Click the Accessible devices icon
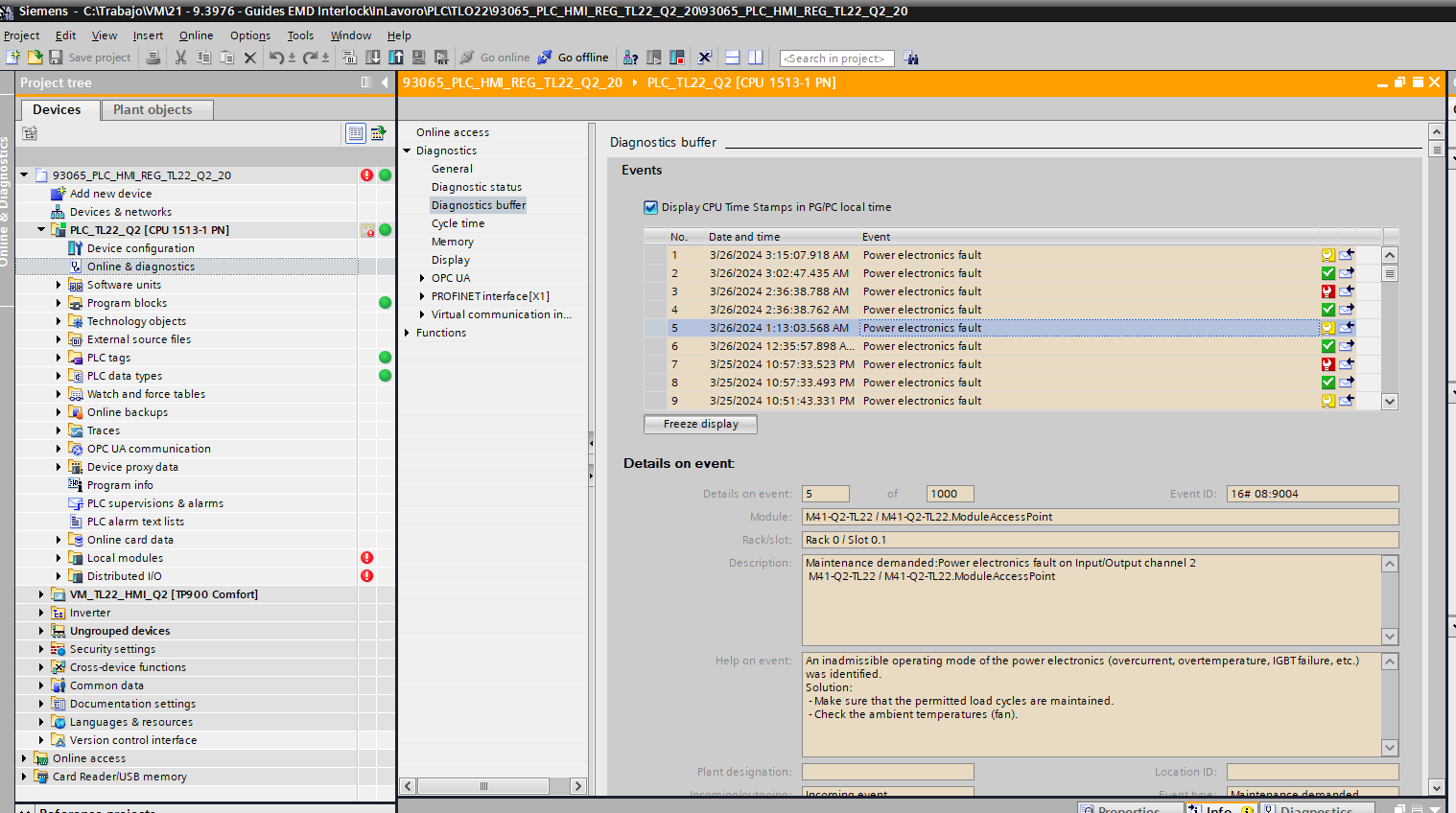The height and width of the screenshot is (813, 1456). [x=630, y=58]
